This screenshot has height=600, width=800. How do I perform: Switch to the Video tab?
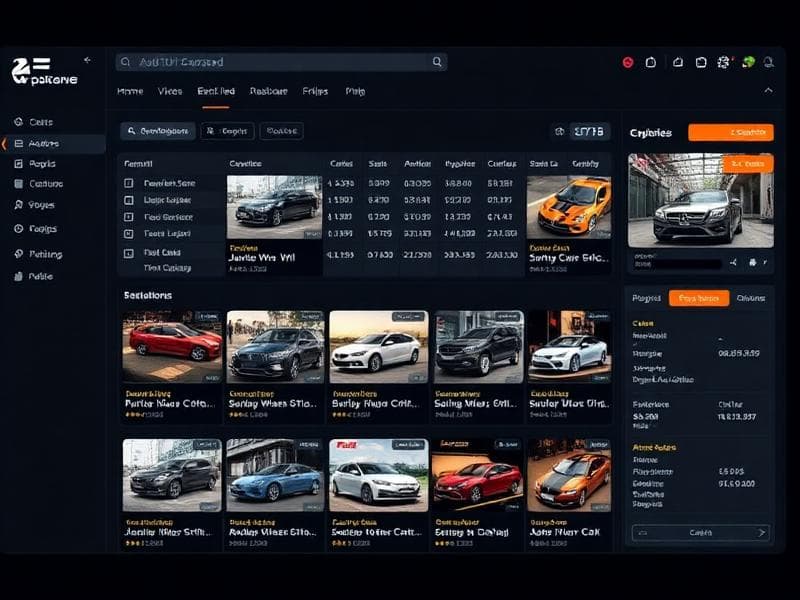coord(170,91)
